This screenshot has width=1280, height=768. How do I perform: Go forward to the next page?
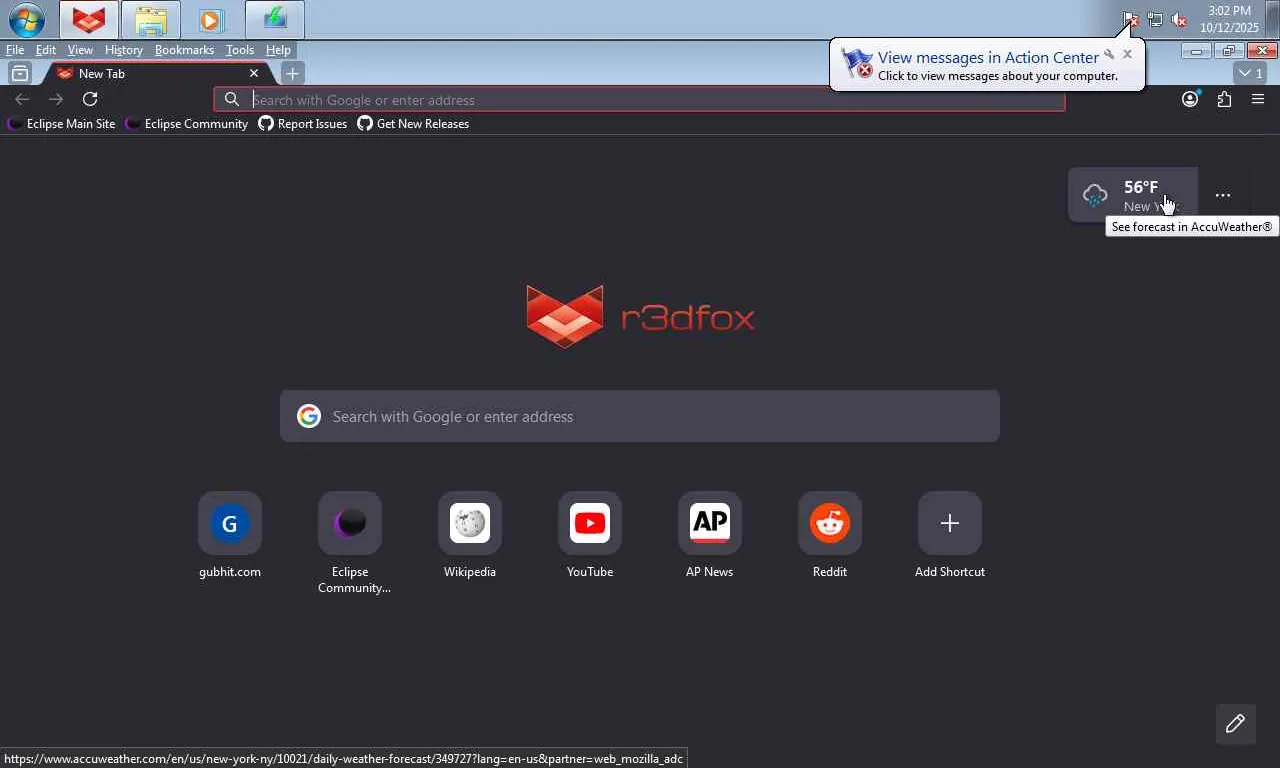pos(56,99)
